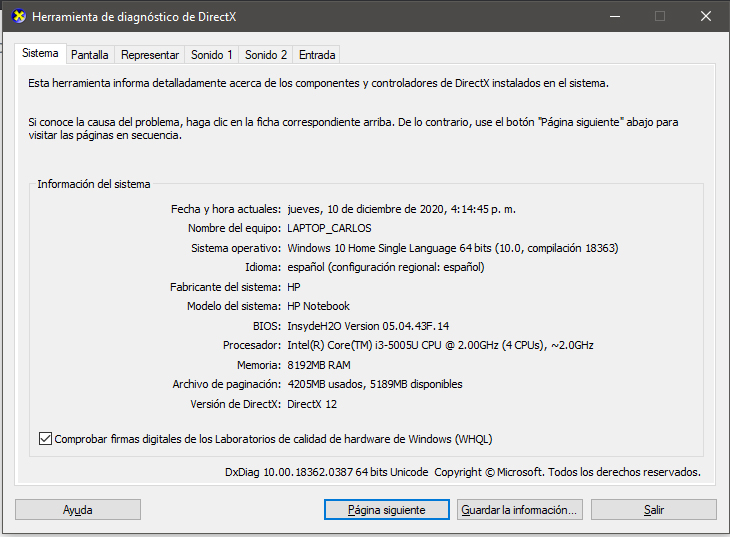730x537 pixels.
Task: Uncheck the WHQL digital signatures checkbox
Action: click(45, 439)
